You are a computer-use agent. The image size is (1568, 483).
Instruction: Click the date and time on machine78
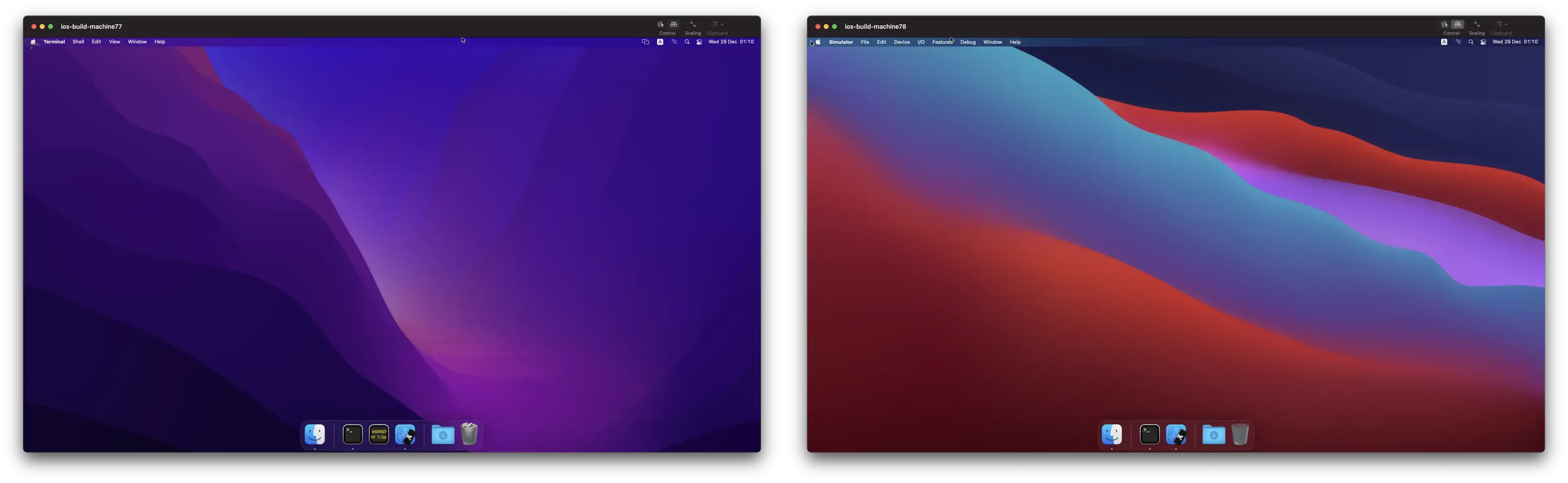click(1515, 42)
